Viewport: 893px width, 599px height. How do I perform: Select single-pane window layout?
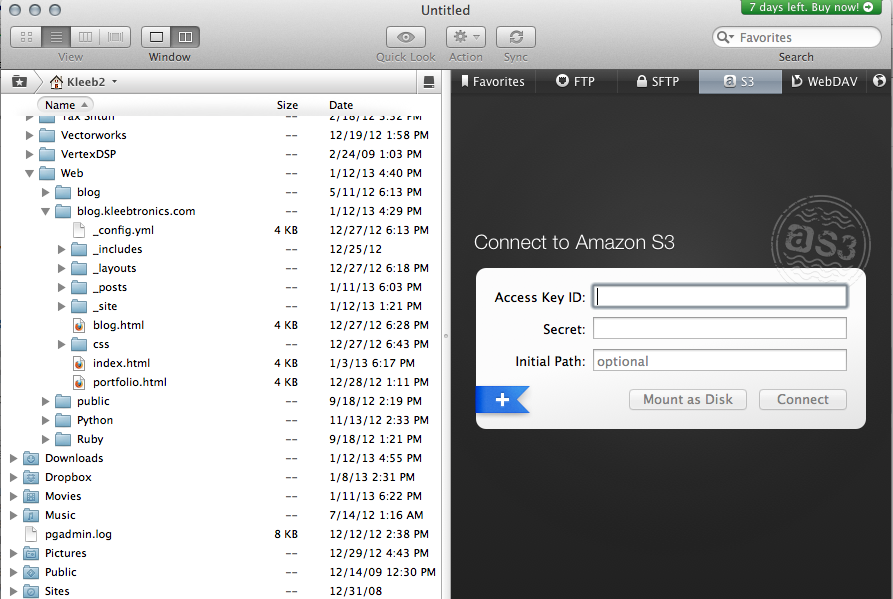[x=156, y=37]
